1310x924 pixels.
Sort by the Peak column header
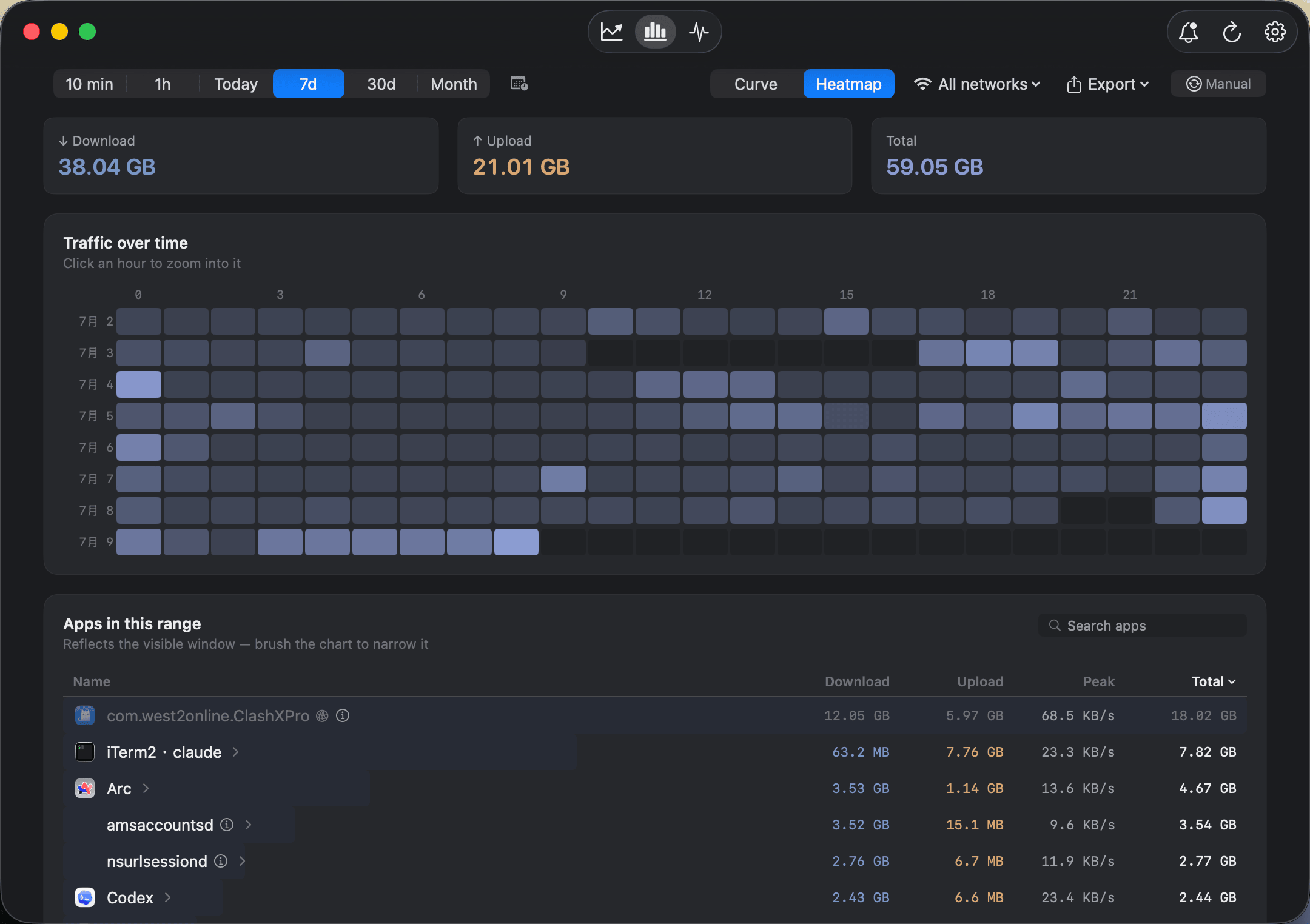[x=1099, y=681]
